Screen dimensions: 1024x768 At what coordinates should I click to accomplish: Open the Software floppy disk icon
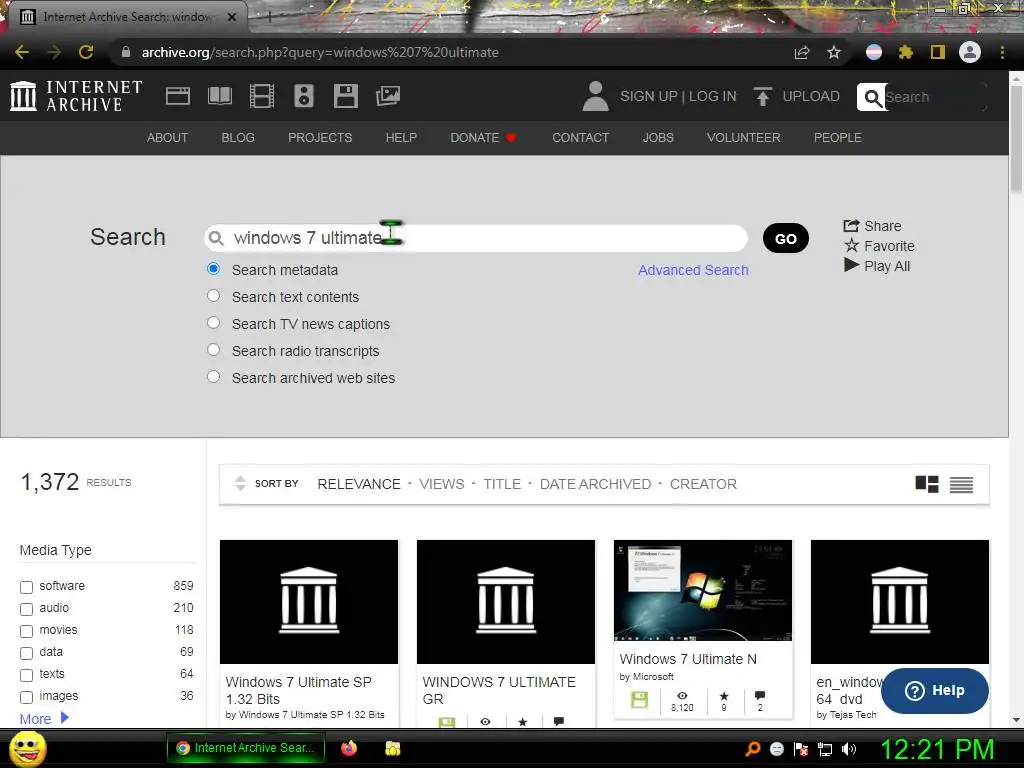tap(345, 96)
